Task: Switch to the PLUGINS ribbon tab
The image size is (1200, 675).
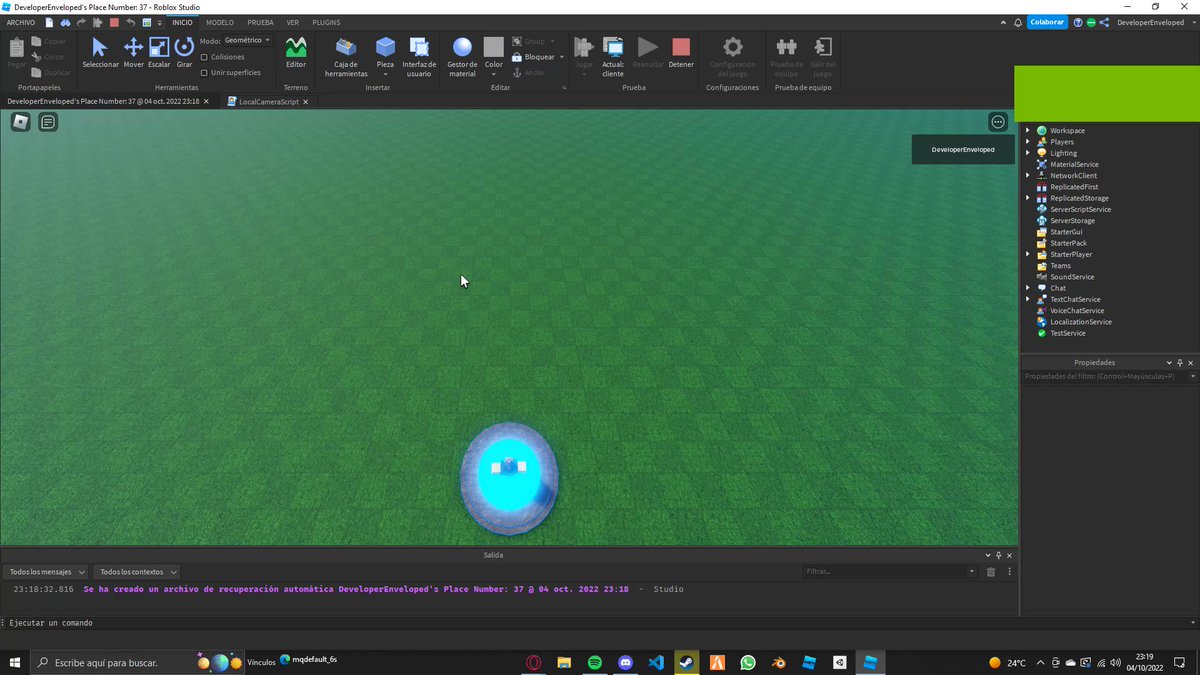Action: point(326,22)
